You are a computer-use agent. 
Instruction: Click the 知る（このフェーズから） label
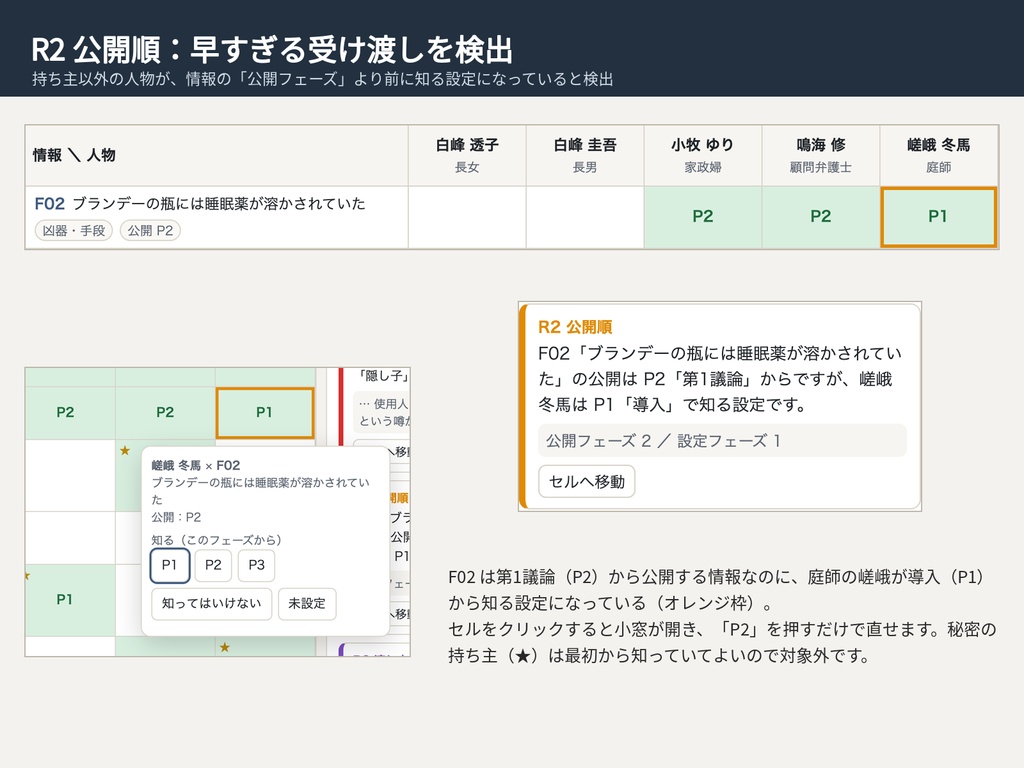coord(217,540)
